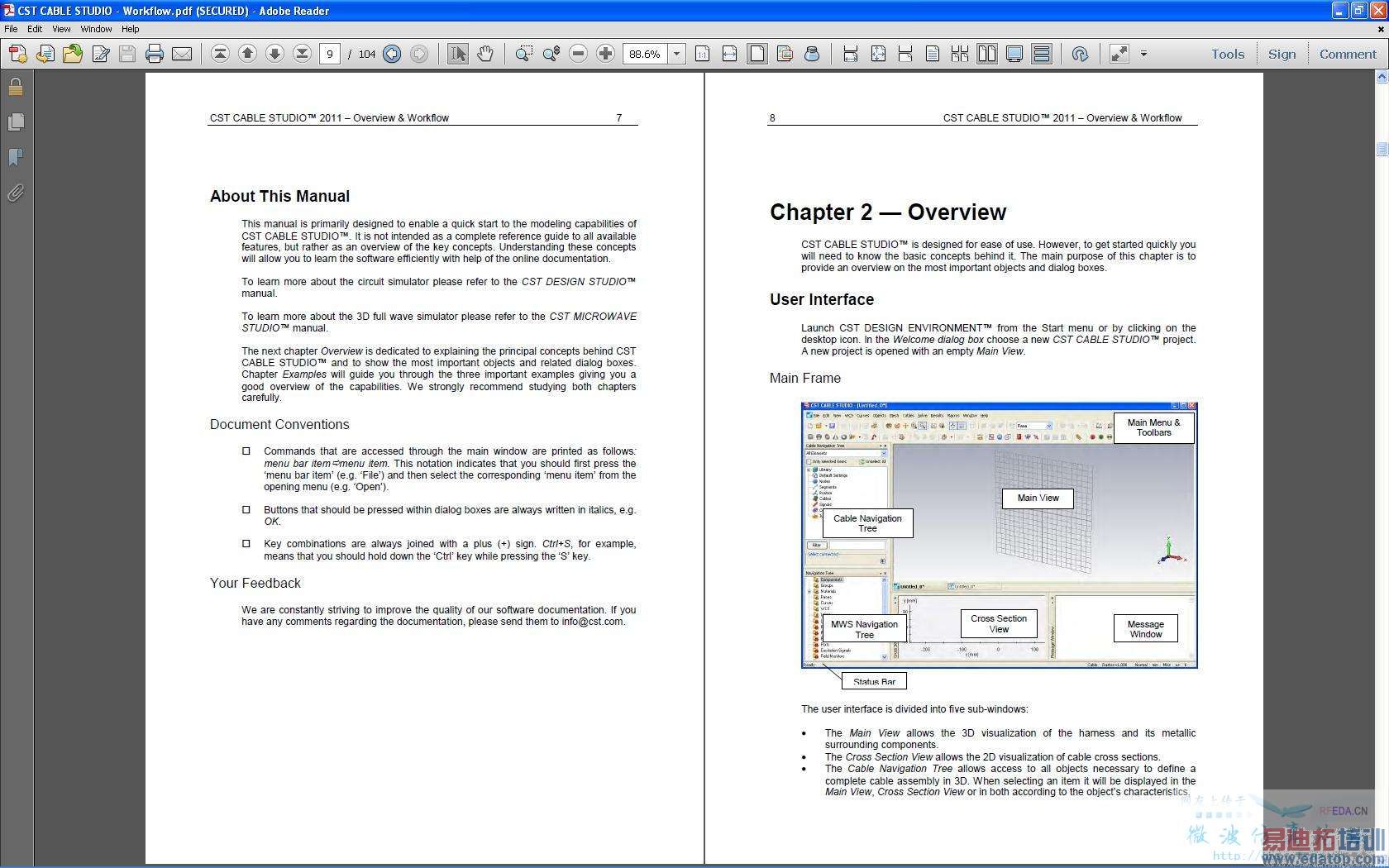This screenshot has height=868, width=1389.
Task: Toggle the Two Page View layout
Action: coord(987,54)
